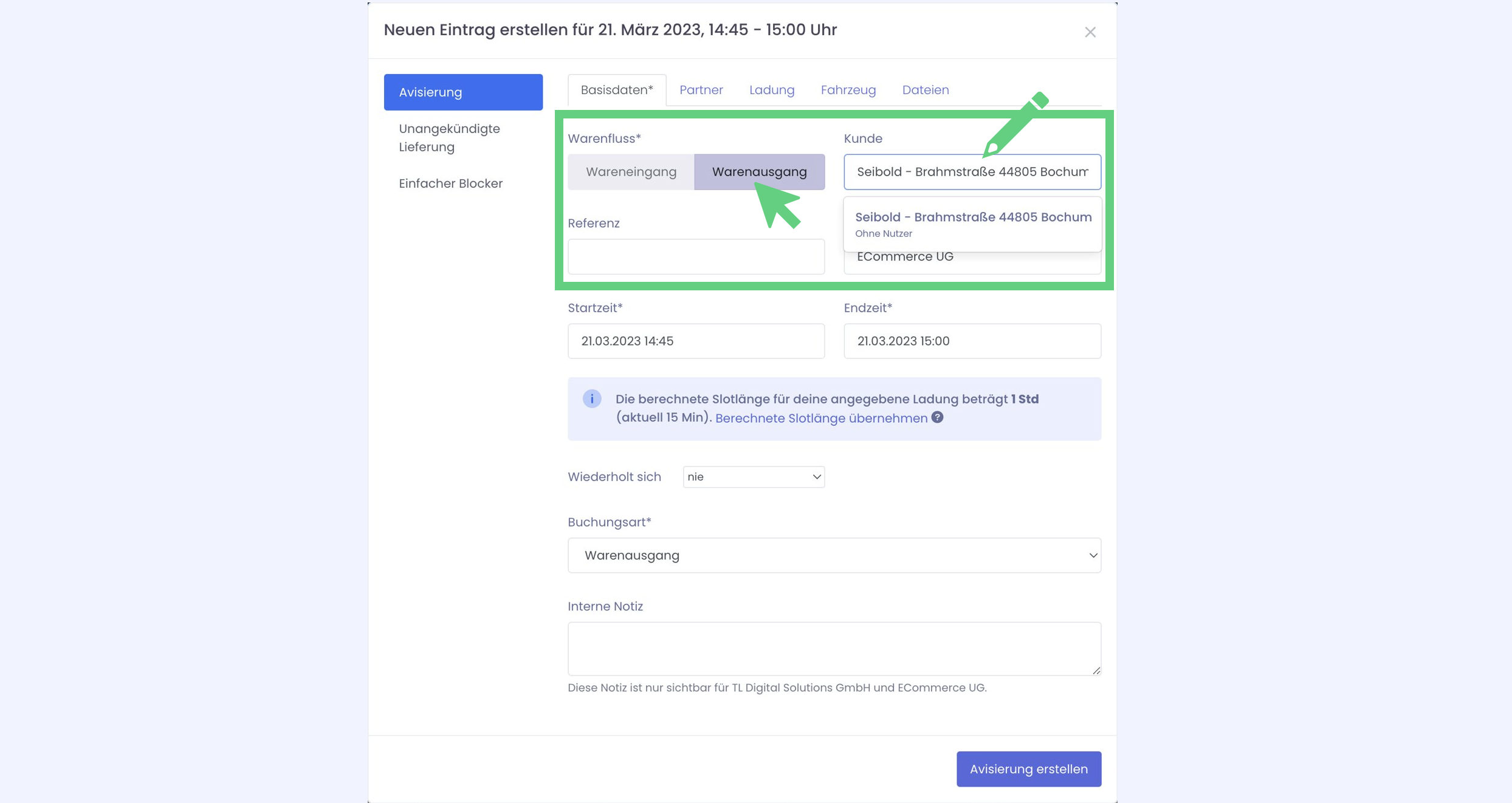Click the help question mark icon
Viewport: 1512px width, 803px height.
pos(937,417)
